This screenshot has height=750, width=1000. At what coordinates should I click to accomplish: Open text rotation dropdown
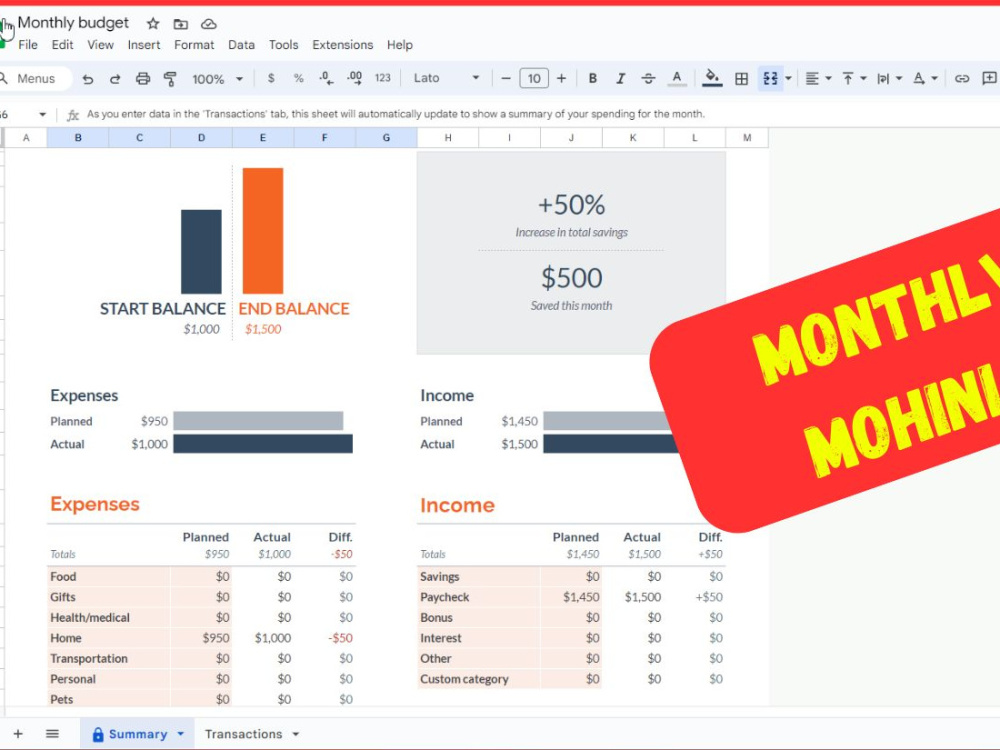coord(925,78)
